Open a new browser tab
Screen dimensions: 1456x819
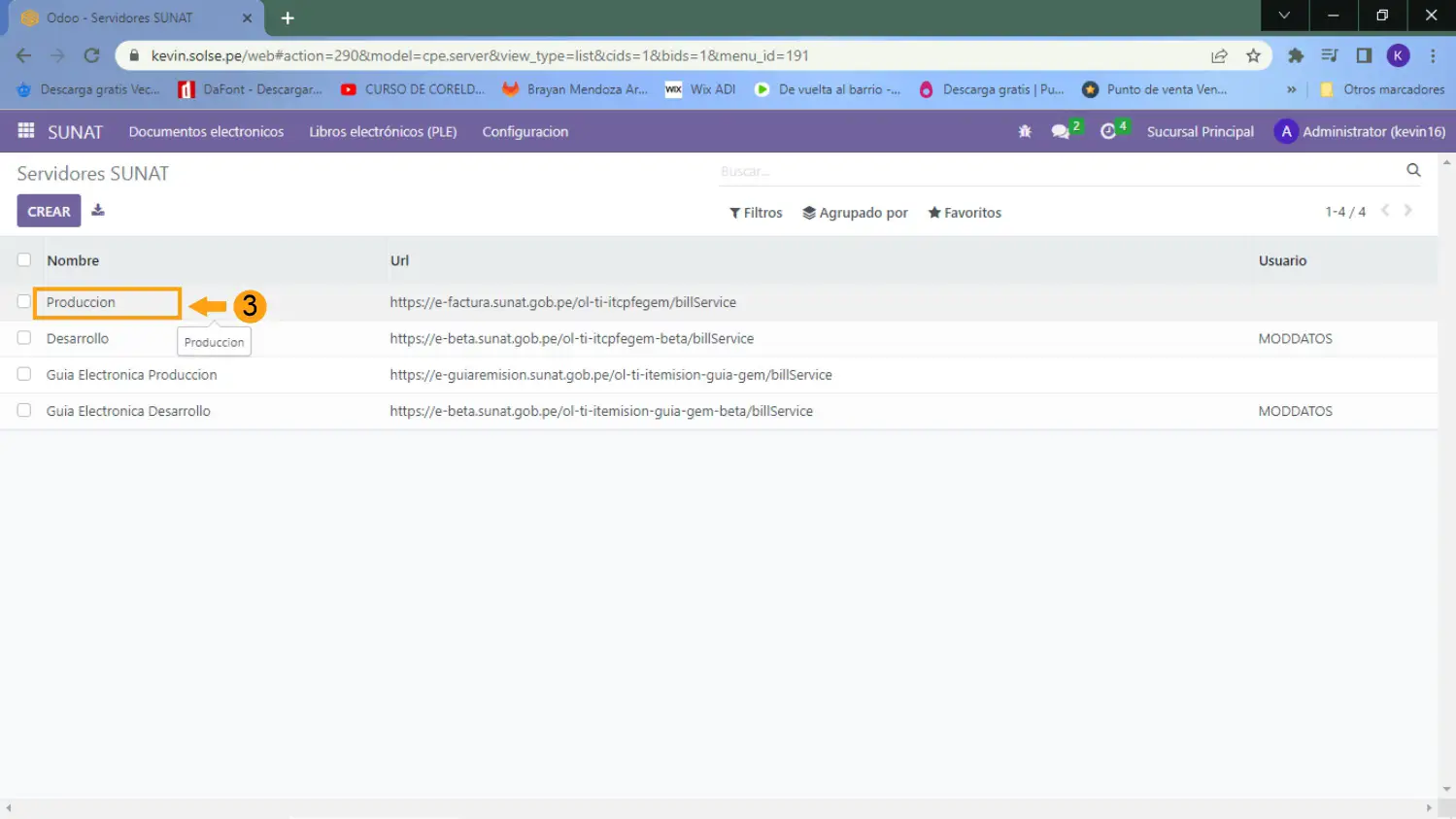click(288, 17)
